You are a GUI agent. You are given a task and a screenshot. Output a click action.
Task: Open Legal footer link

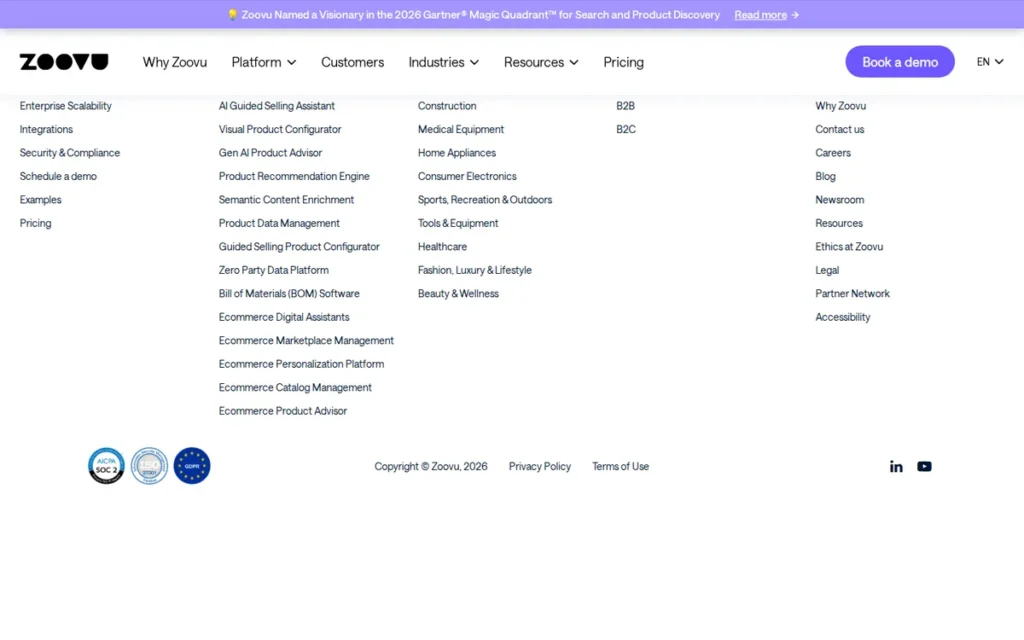pos(827,270)
